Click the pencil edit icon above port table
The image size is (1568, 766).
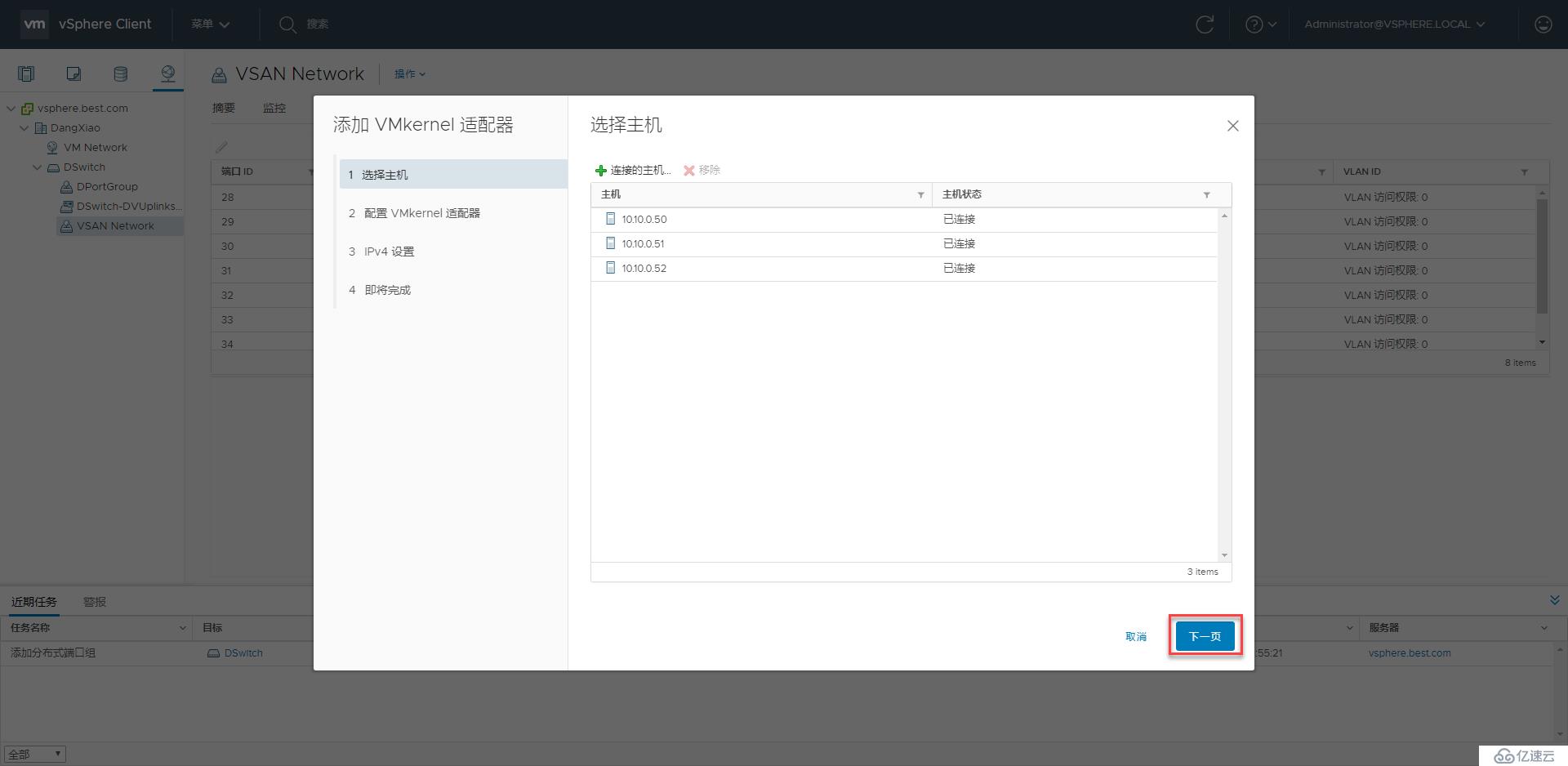[x=221, y=147]
